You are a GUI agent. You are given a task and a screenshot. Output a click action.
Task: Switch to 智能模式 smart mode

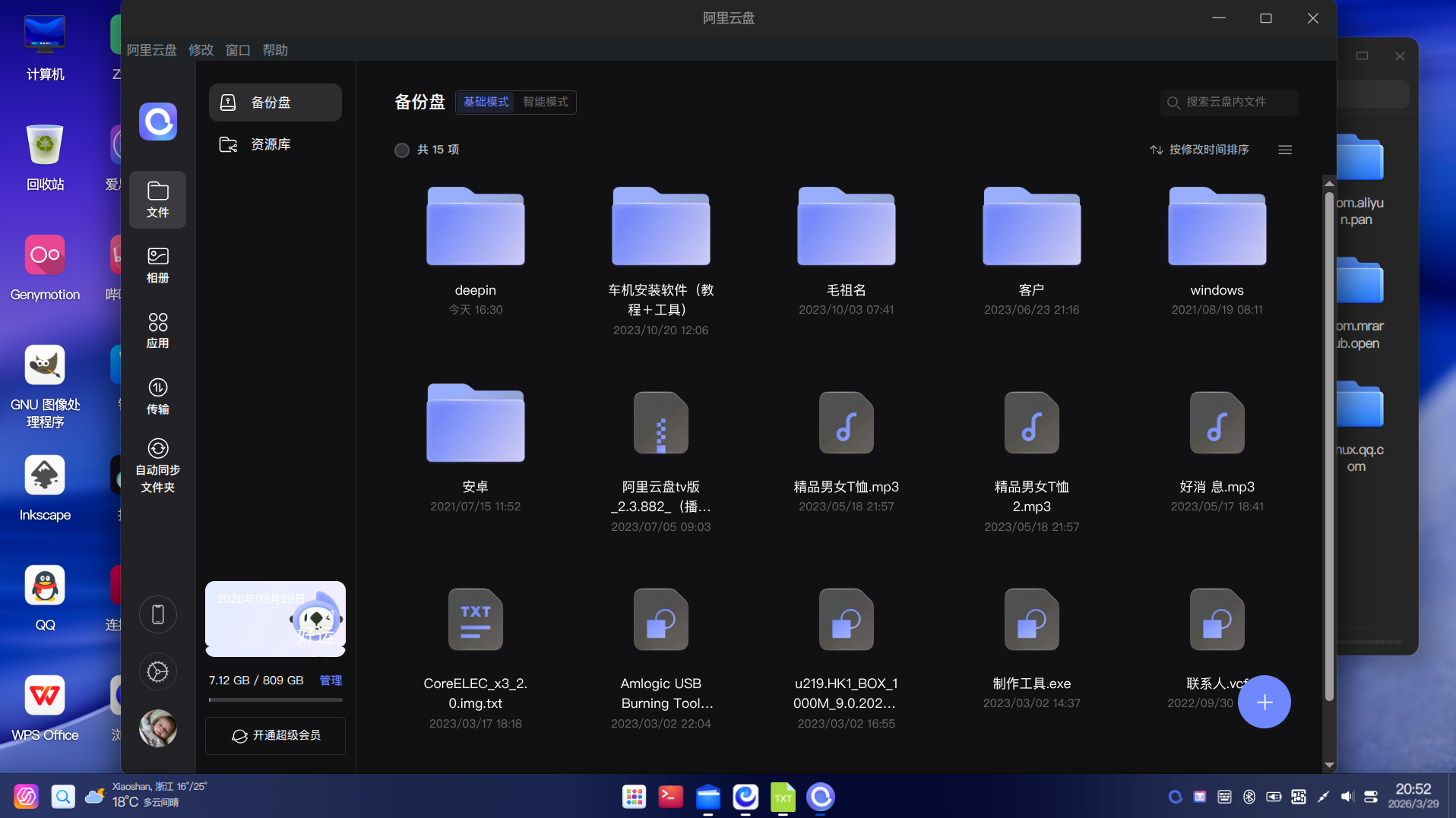(x=545, y=102)
